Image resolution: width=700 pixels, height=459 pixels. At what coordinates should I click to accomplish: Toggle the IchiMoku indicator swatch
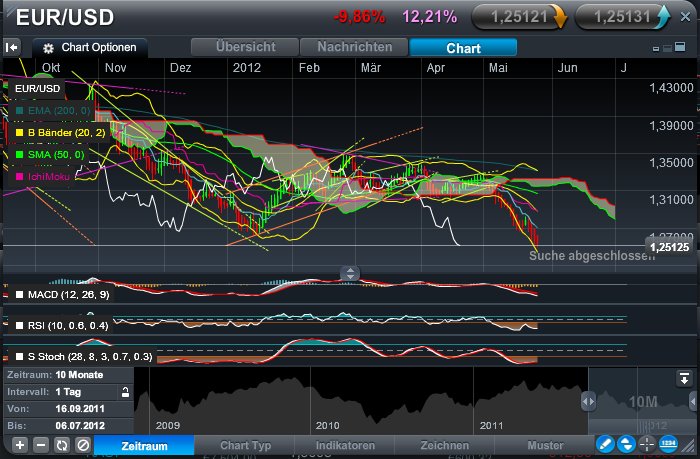click(19, 177)
